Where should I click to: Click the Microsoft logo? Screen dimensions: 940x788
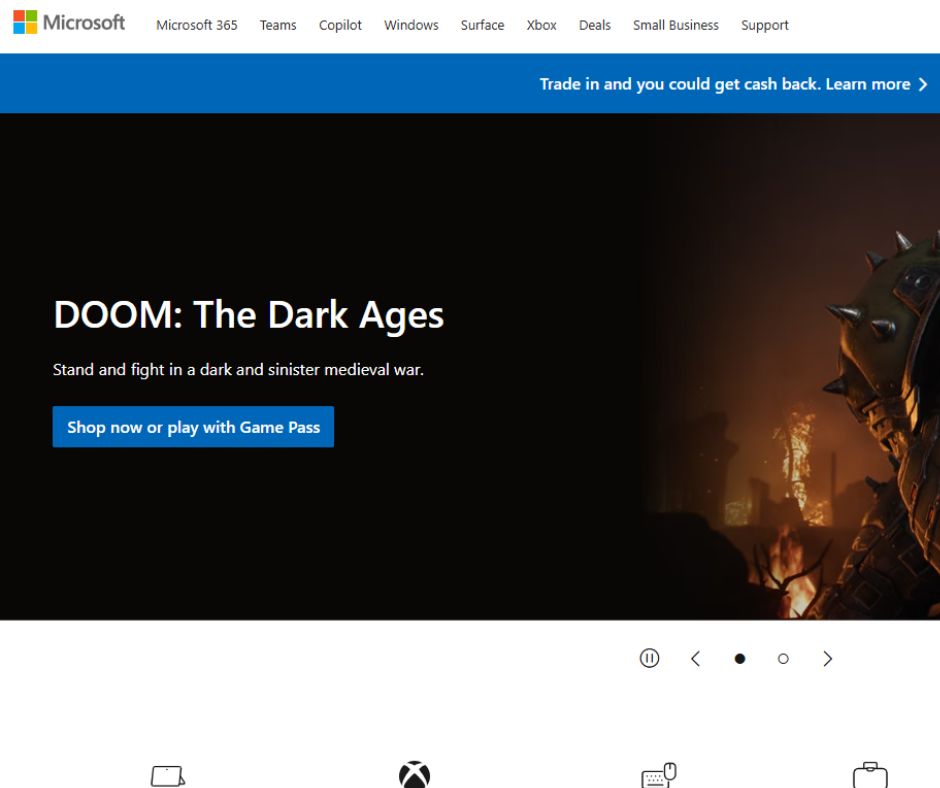(69, 23)
